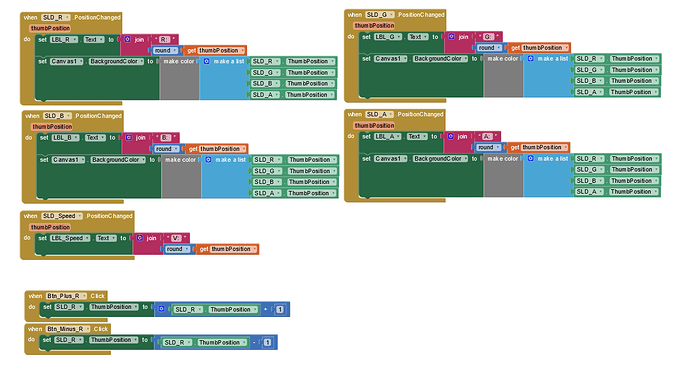Image resolution: width=690 pixels, height=376 pixels.
Task: Click the number 1 field in Btn_Plus_R block
Action: [279, 310]
